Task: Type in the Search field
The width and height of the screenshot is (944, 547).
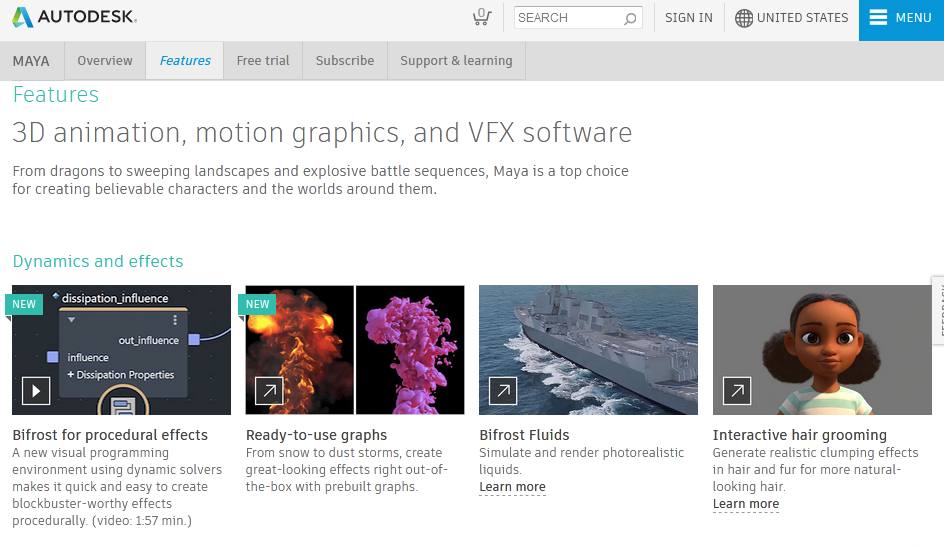Action: [x=578, y=17]
